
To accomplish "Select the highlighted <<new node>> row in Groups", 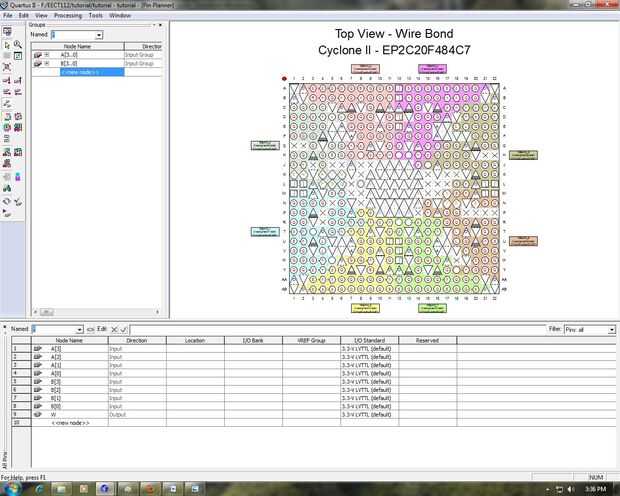I will point(92,72).
